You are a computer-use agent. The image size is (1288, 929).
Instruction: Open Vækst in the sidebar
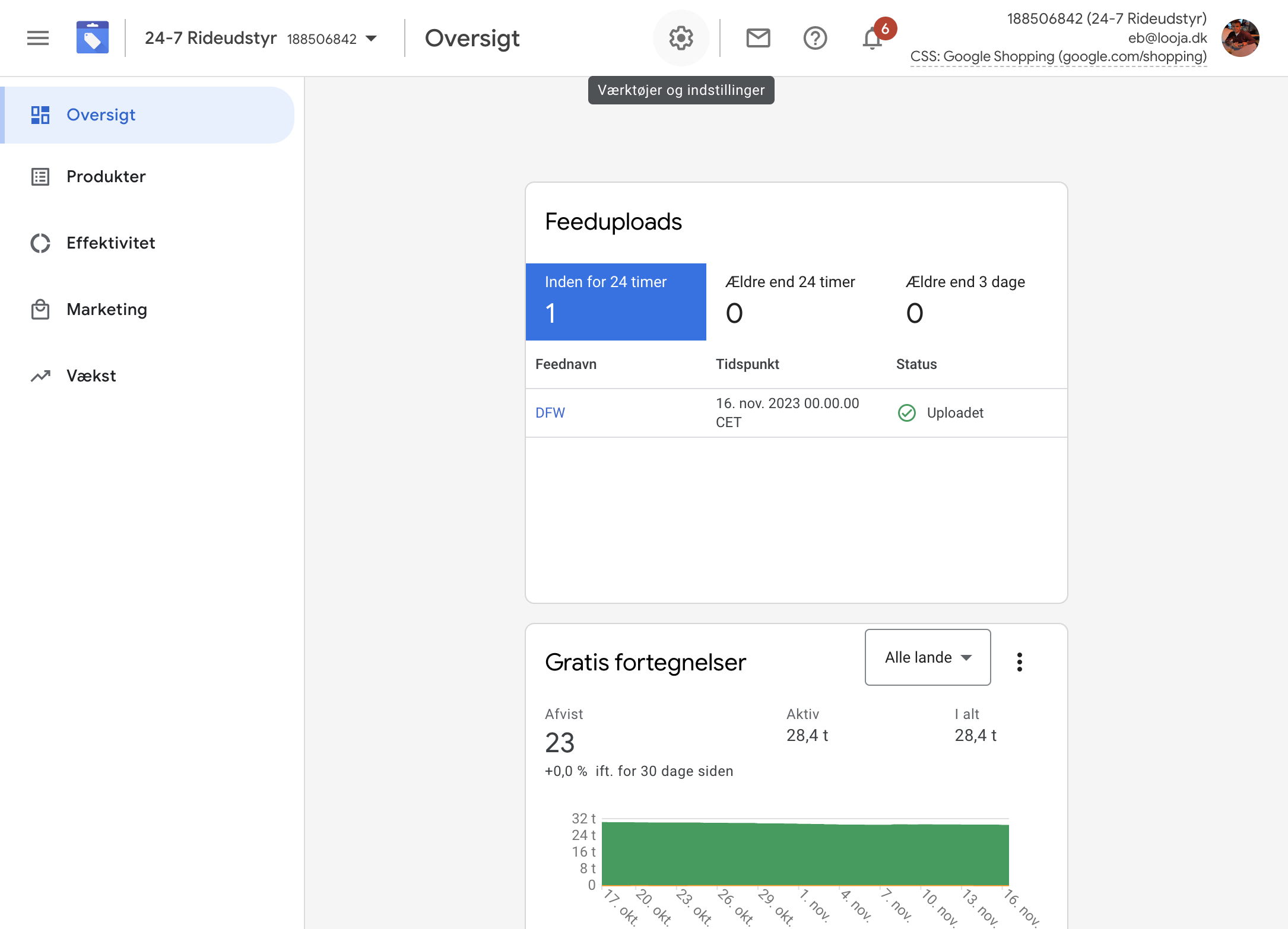tap(147, 376)
